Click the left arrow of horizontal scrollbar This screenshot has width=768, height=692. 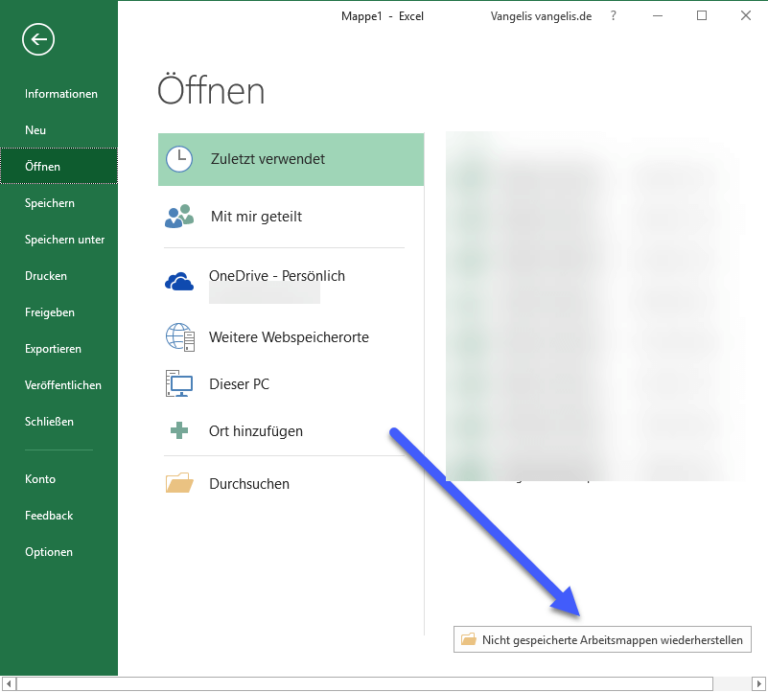click(x=10, y=683)
